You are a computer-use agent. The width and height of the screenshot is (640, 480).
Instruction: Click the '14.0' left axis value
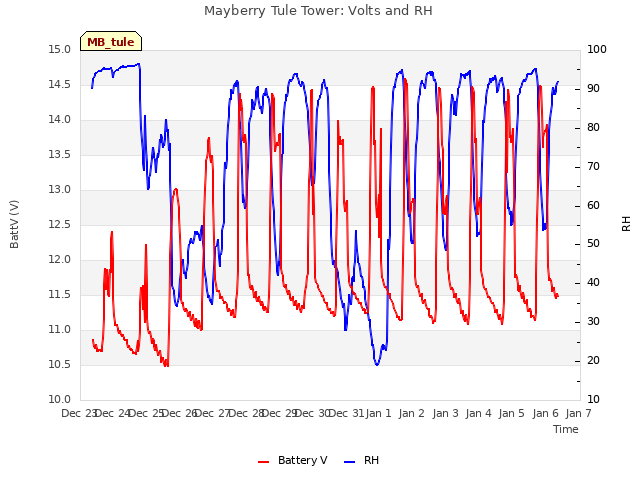tap(59, 120)
